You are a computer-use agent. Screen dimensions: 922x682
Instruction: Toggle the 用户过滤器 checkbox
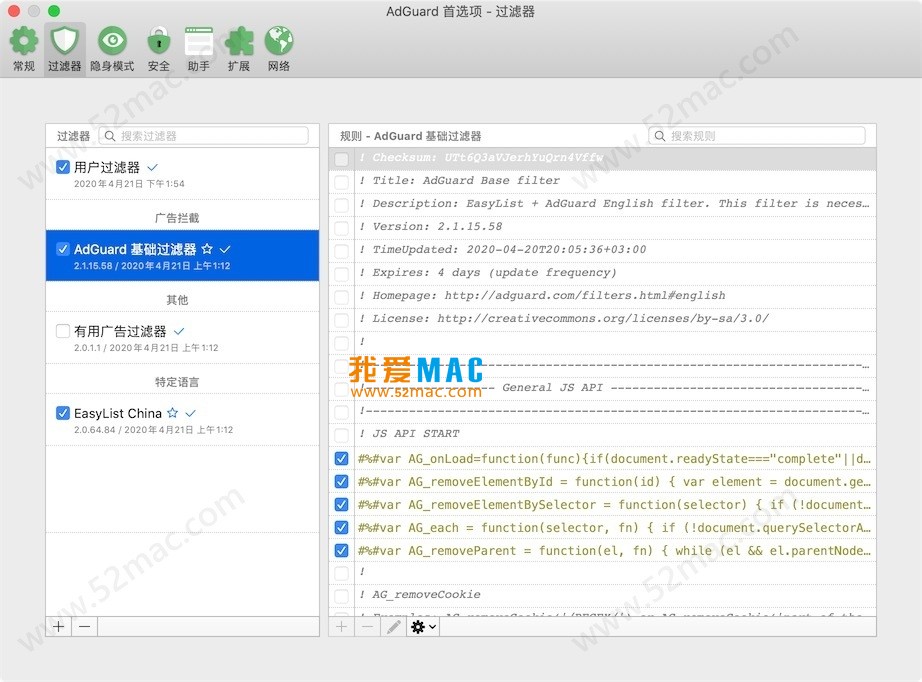(x=63, y=167)
